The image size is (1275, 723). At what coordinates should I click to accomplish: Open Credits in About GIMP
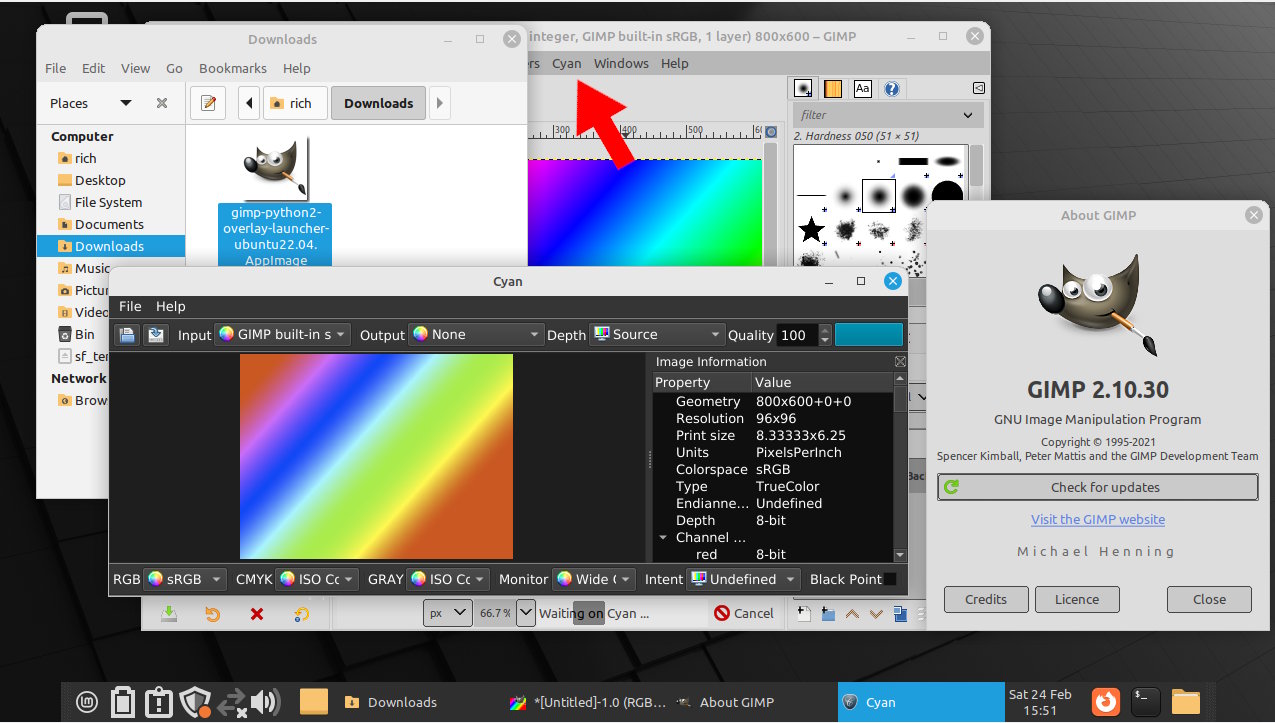coord(985,599)
